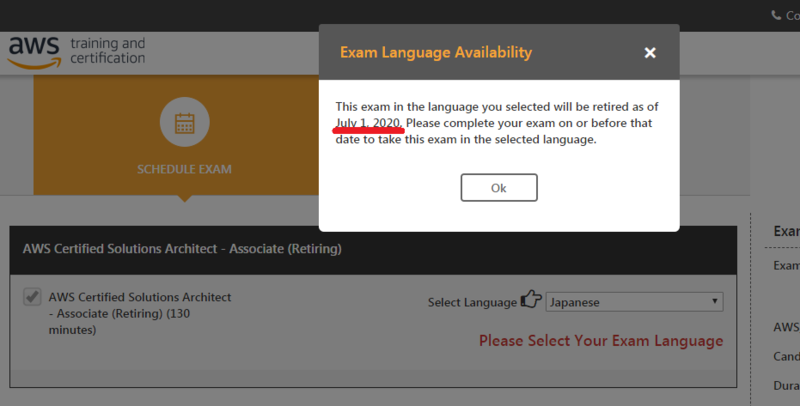This screenshot has width=800, height=406.
Task: Open the Select Language dropdown showing Japanese
Action: tap(634, 302)
